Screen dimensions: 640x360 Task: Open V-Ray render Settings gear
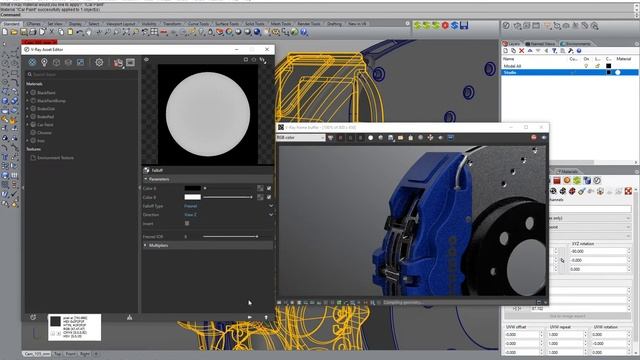click(99, 62)
